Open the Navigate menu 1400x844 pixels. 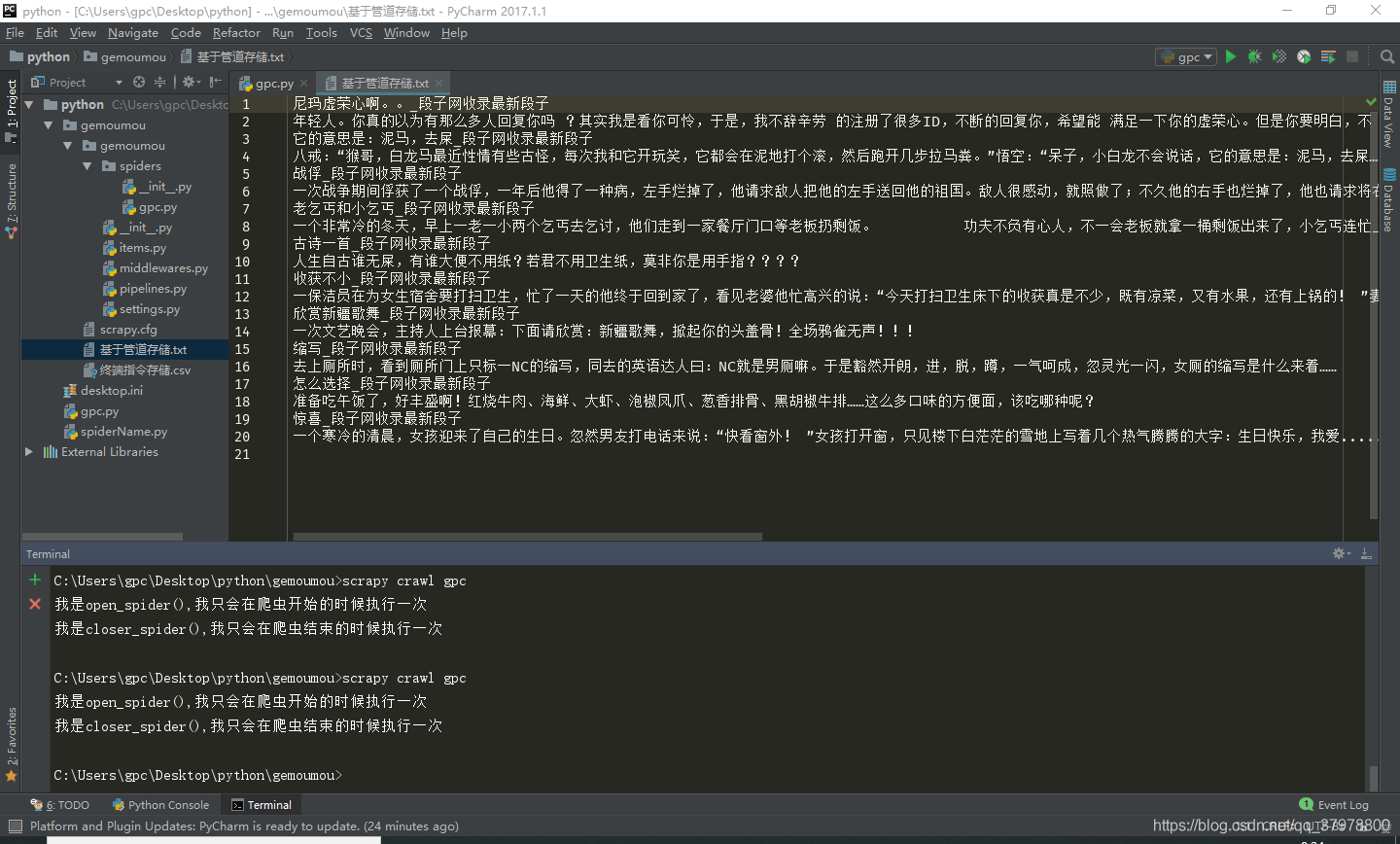click(x=133, y=32)
